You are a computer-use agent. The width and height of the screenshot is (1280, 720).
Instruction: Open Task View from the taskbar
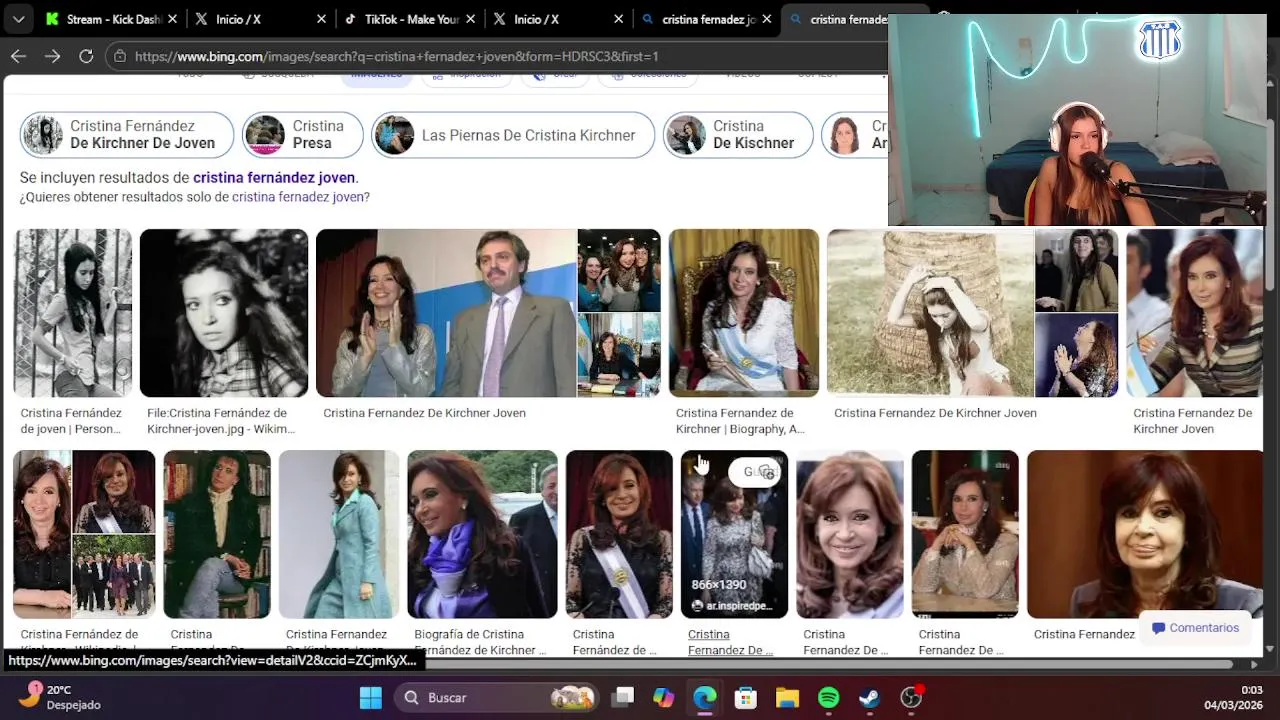click(624, 698)
